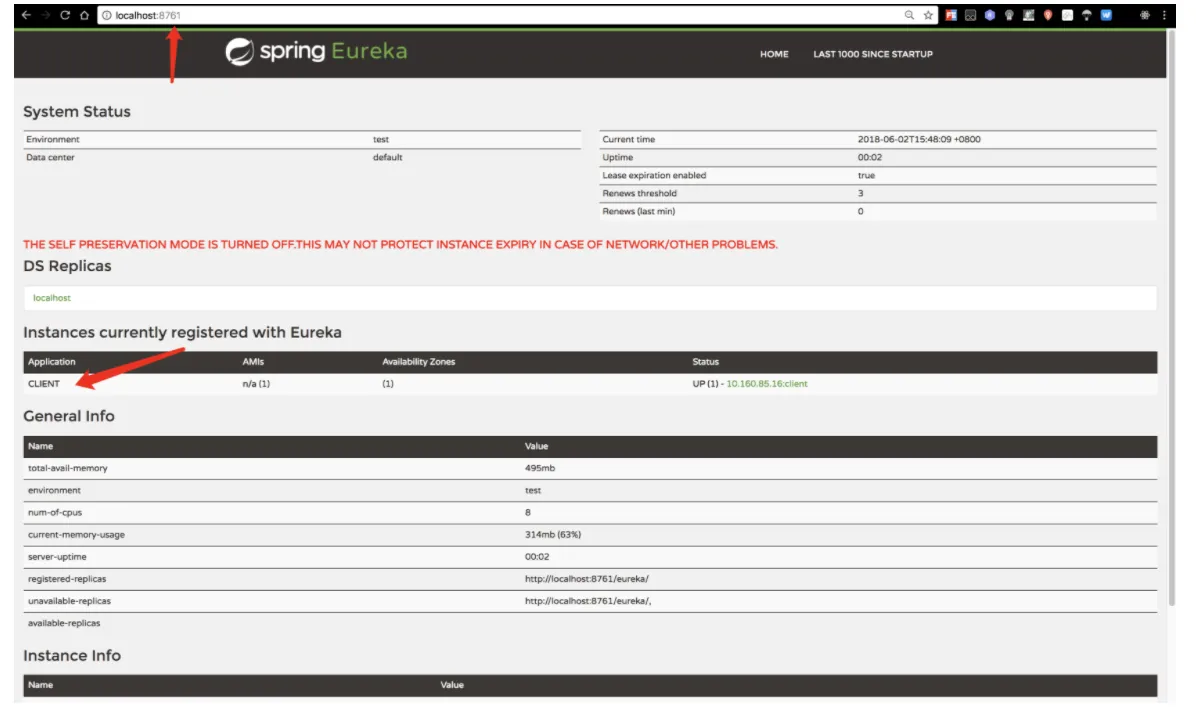Screen dimensions: 1196x714
Task: Open LAST 1000 SINCE STARTUP page
Action: click(873, 54)
